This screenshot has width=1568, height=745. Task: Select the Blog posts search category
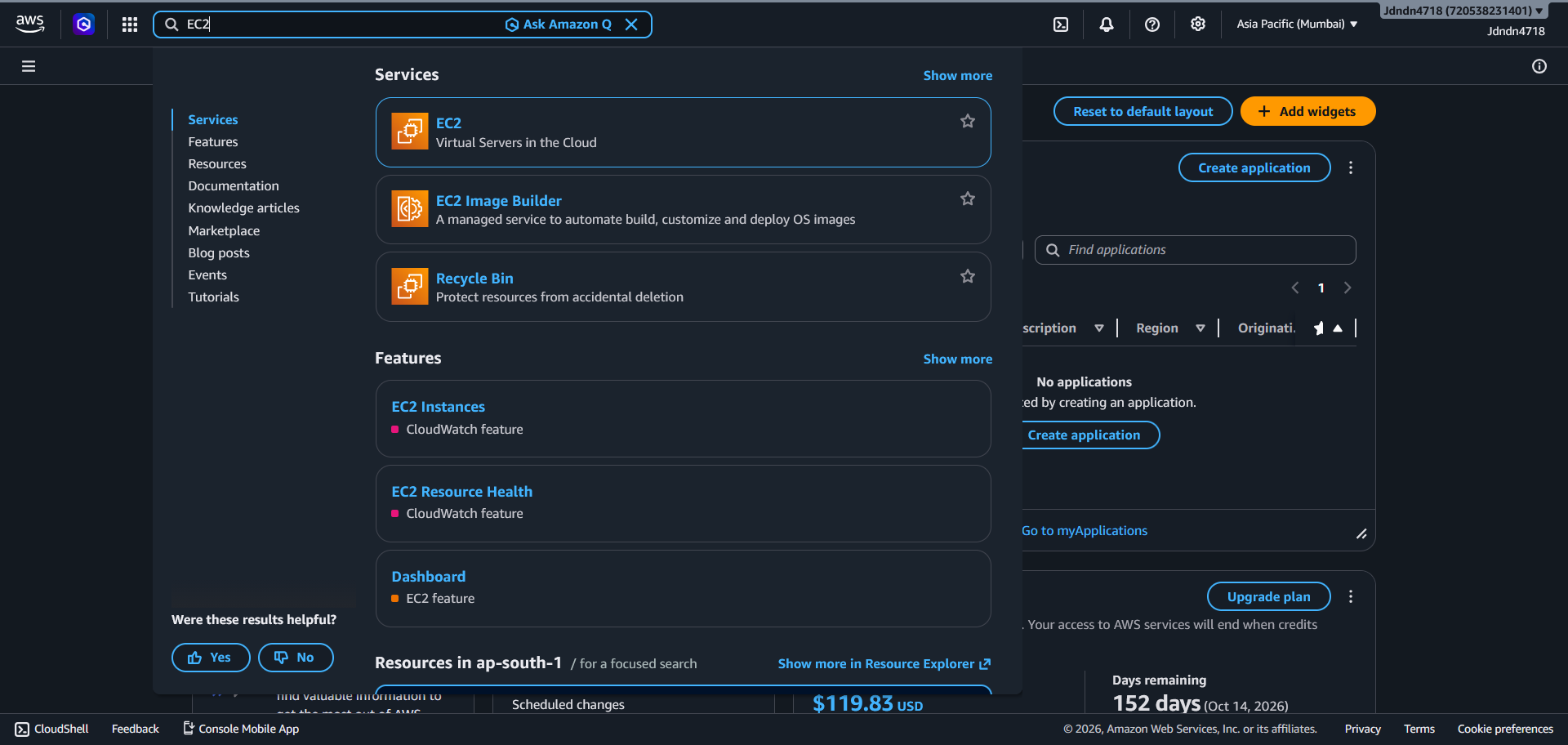tap(219, 253)
